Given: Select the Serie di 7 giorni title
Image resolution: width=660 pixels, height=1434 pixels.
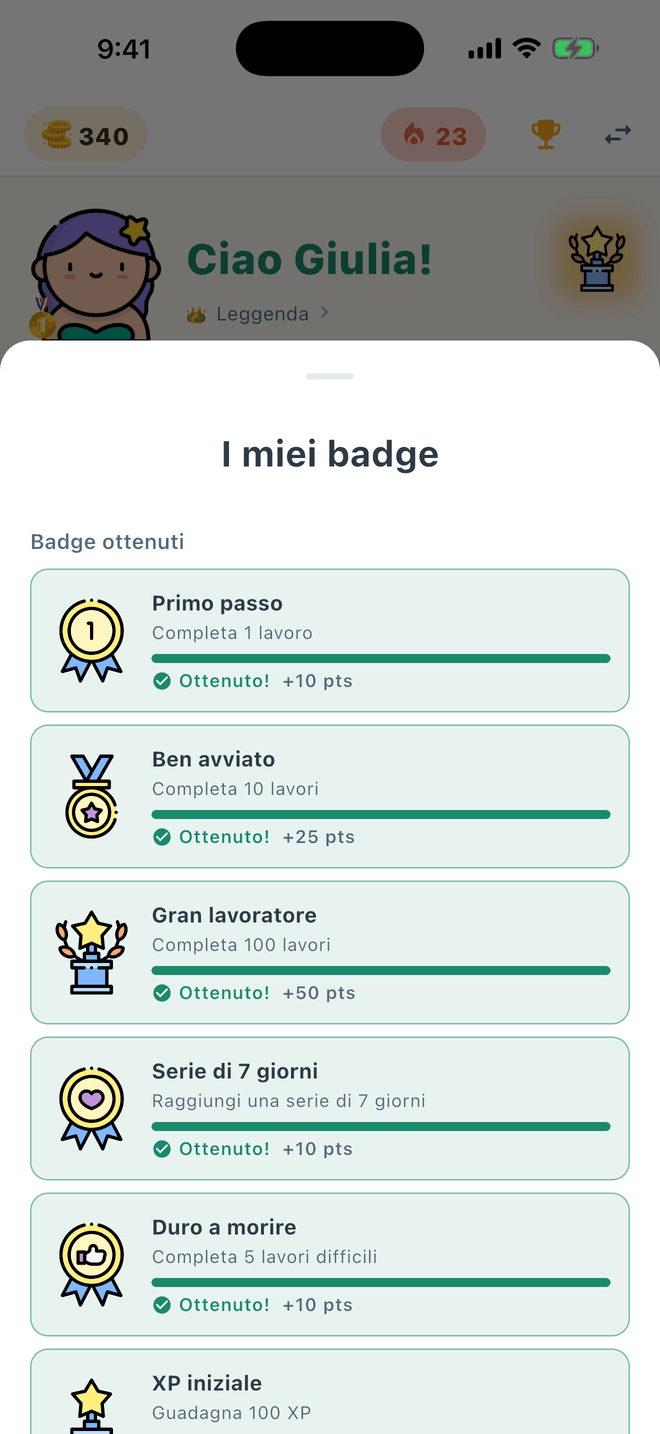Looking at the screenshot, I should 235,1071.
